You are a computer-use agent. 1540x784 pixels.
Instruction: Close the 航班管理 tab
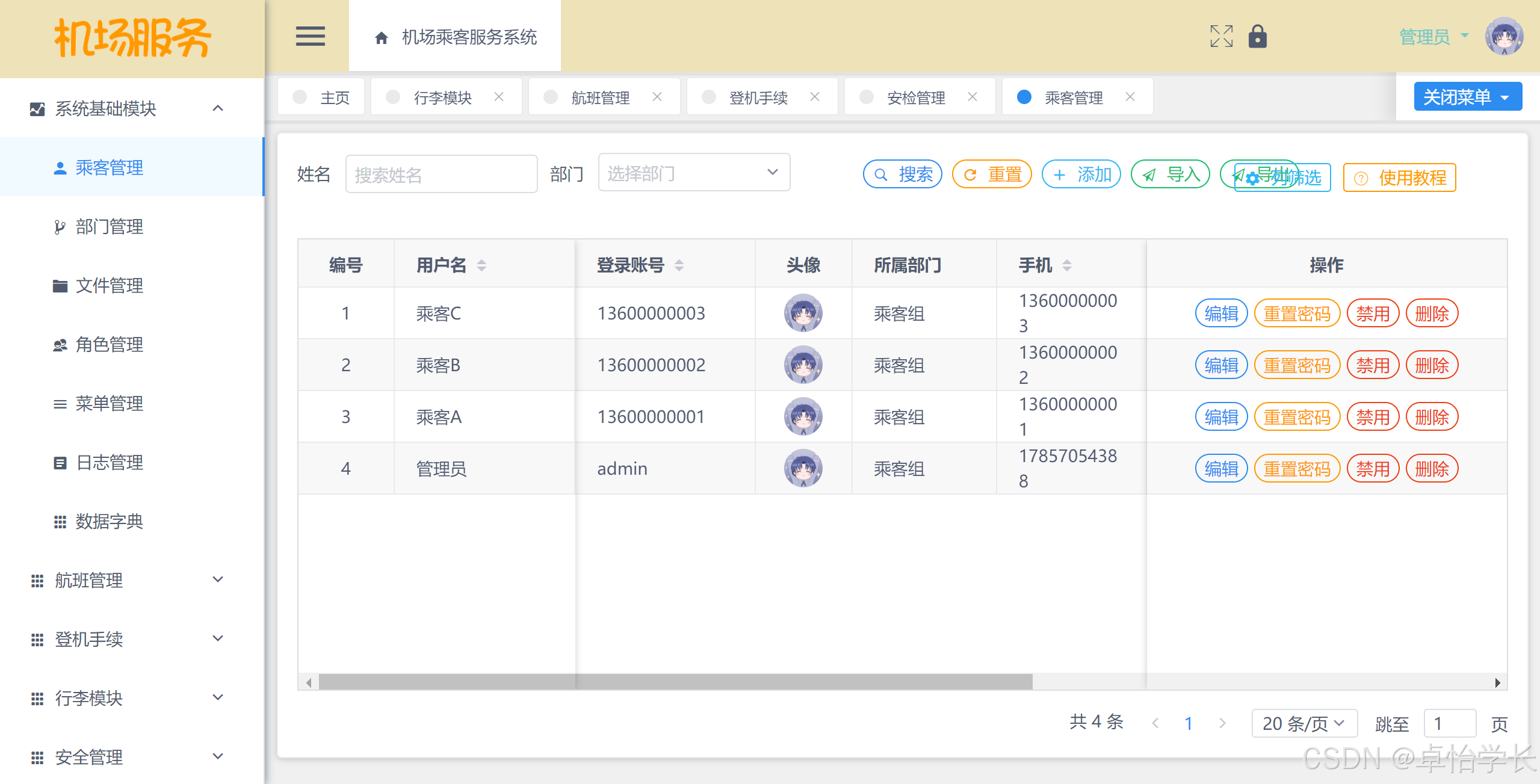click(x=657, y=96)
